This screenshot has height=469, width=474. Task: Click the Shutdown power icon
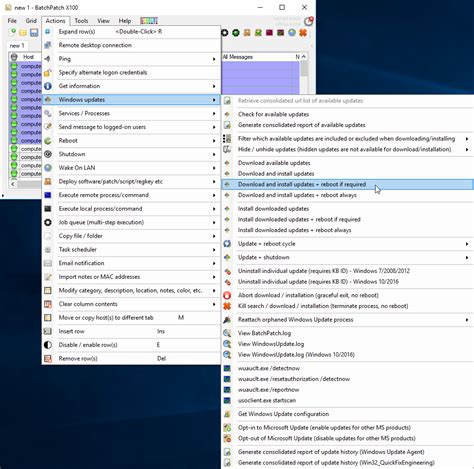point(48,154)
